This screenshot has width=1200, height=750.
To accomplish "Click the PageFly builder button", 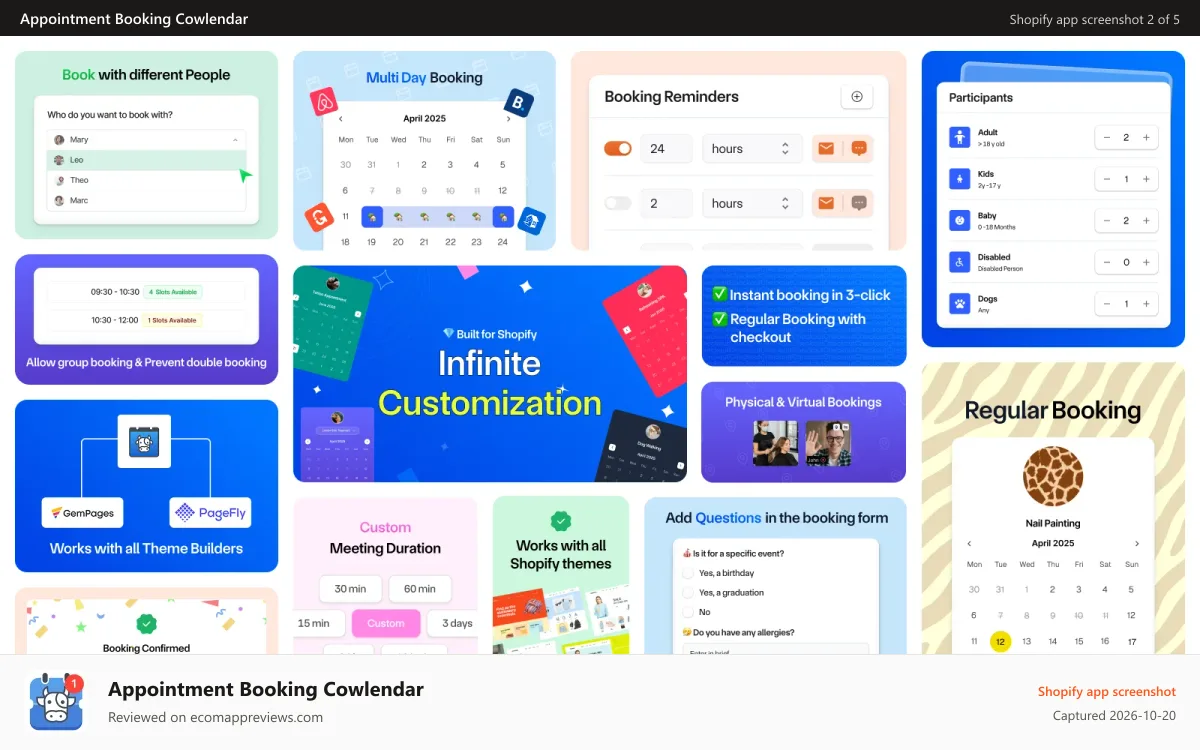I will click(x=210, y=513).
